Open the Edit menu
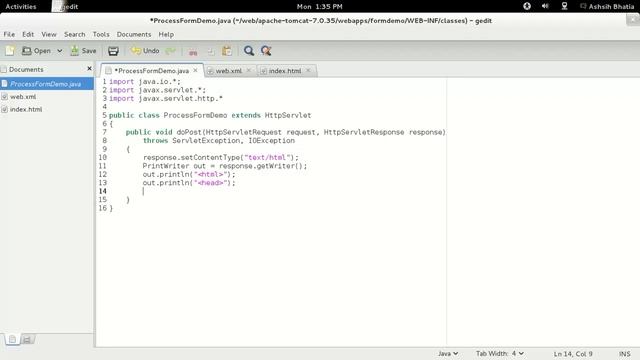The width and height of the screenshot is (640, 360). 28,34
